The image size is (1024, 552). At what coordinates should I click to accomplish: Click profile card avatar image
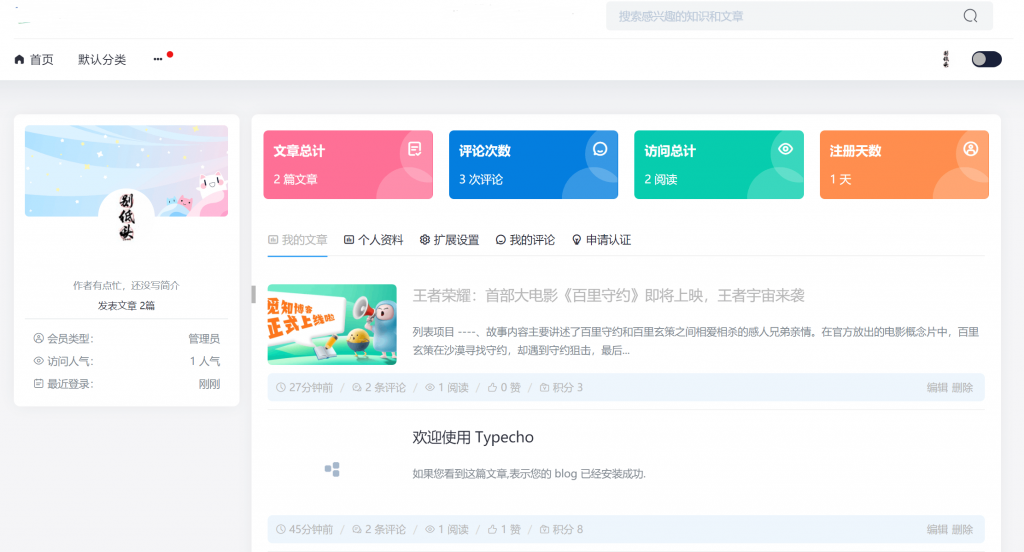(126, 217)
